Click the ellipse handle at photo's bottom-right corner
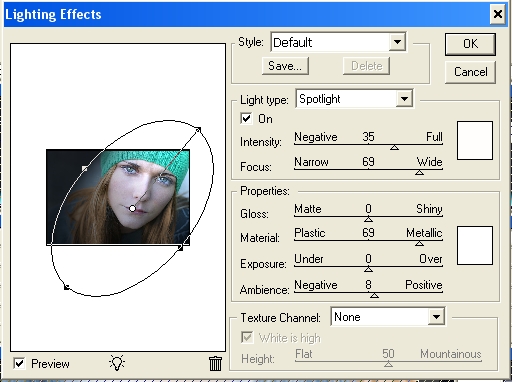The width and height of the screenshot is (512, 382). [180, 248]
